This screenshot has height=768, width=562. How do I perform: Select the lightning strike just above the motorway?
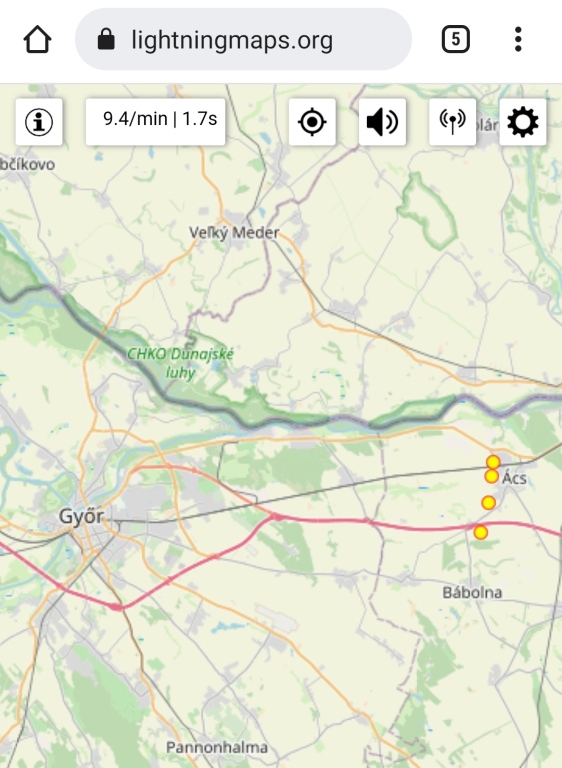488,503
